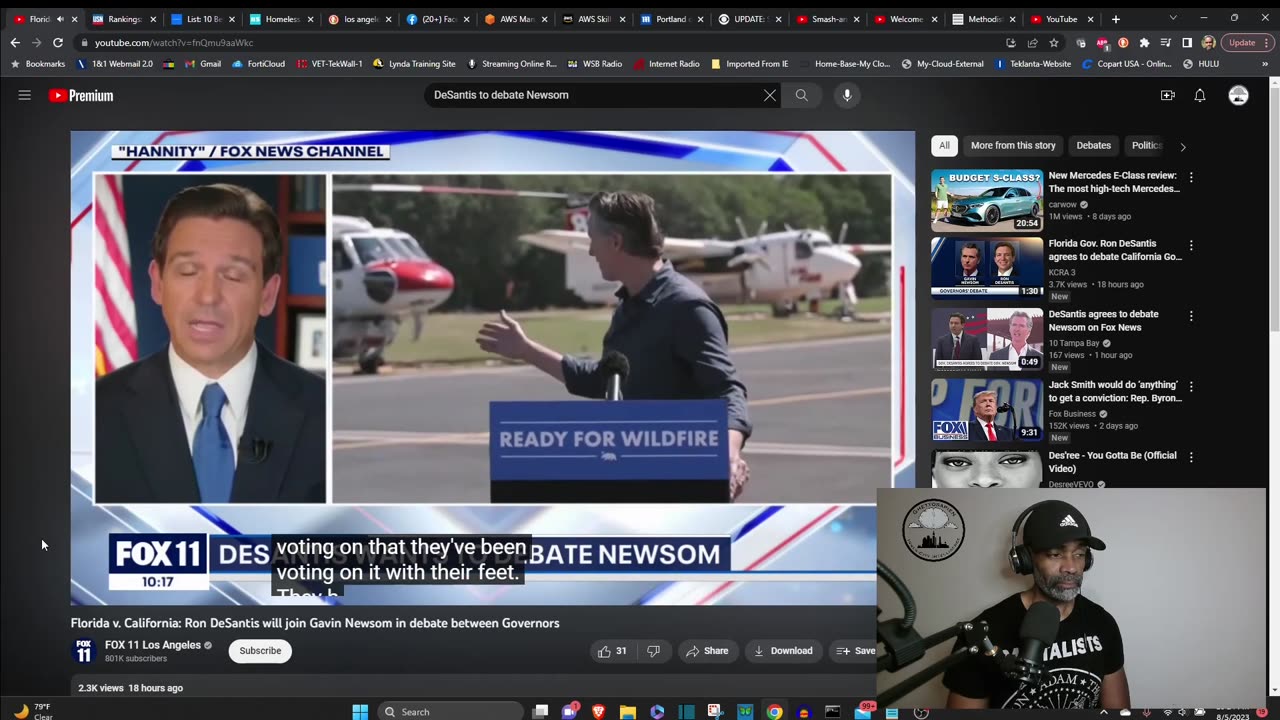Run search with the magnifier button
This screenshot has width=1280, height=720.
point(801,95)
